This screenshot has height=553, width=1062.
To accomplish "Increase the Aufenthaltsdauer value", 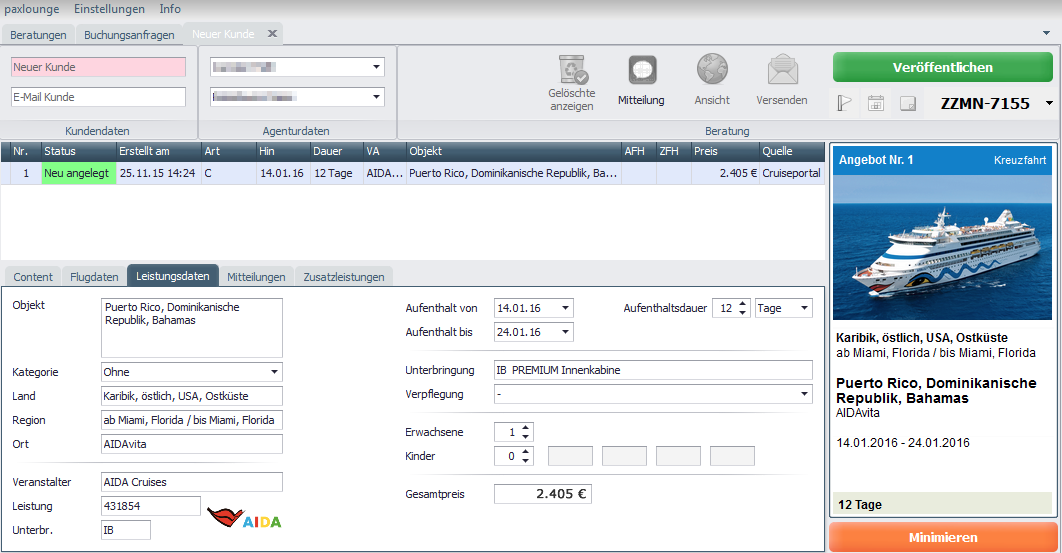I will pos(742,304).
